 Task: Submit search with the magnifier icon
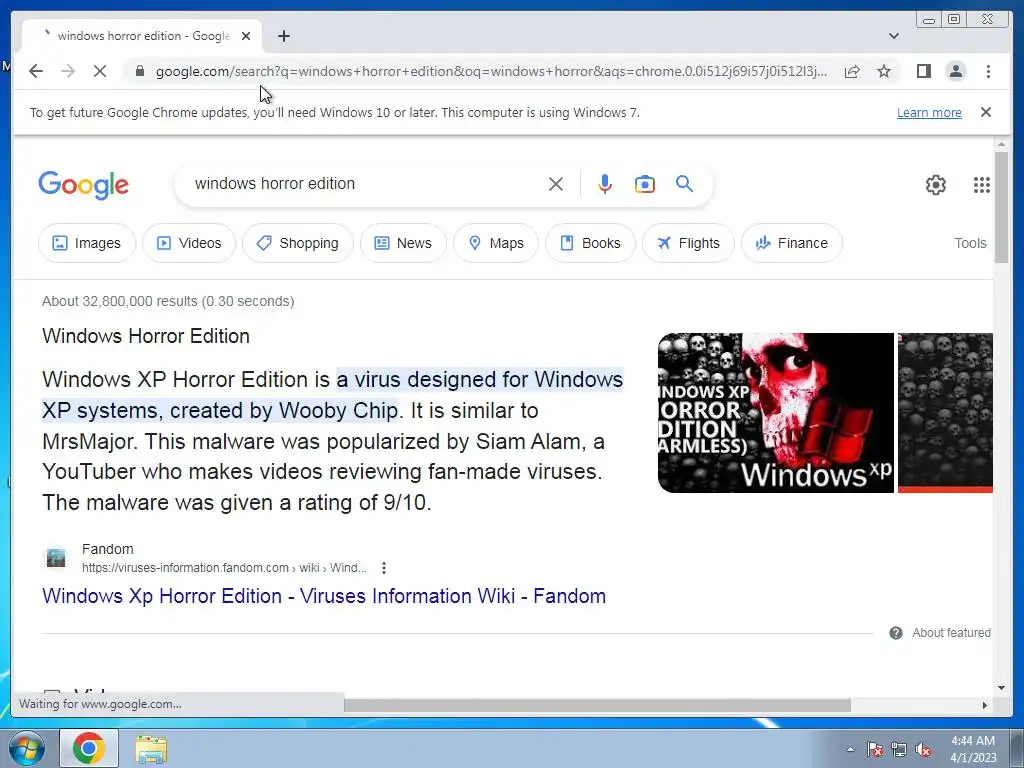pos(684,184)
